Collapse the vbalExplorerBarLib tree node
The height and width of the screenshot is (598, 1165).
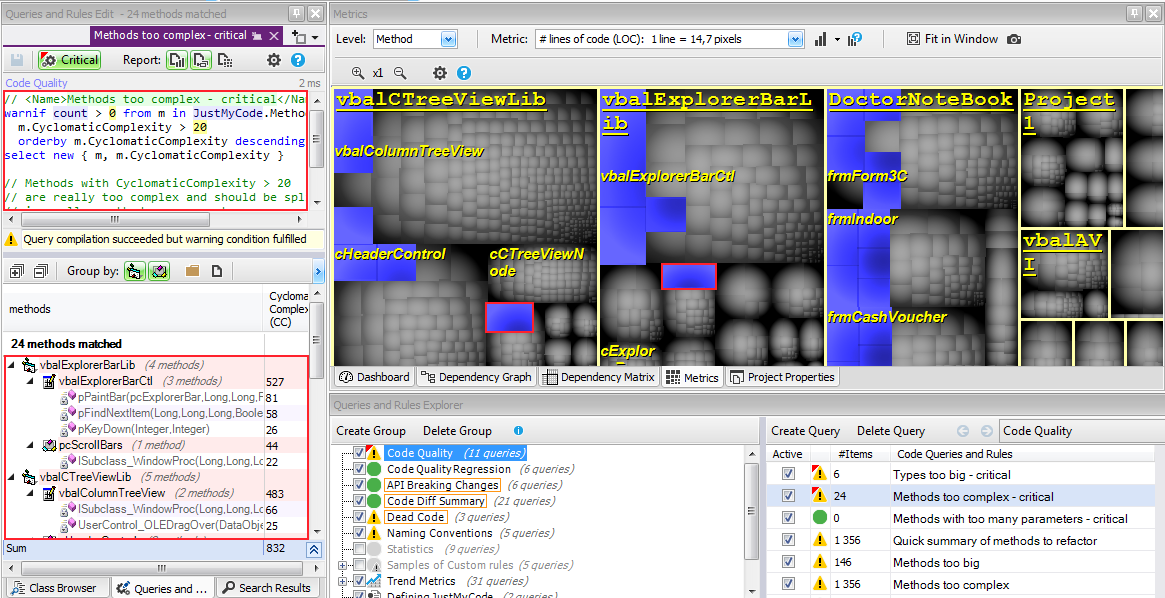(x=12, y=365)
